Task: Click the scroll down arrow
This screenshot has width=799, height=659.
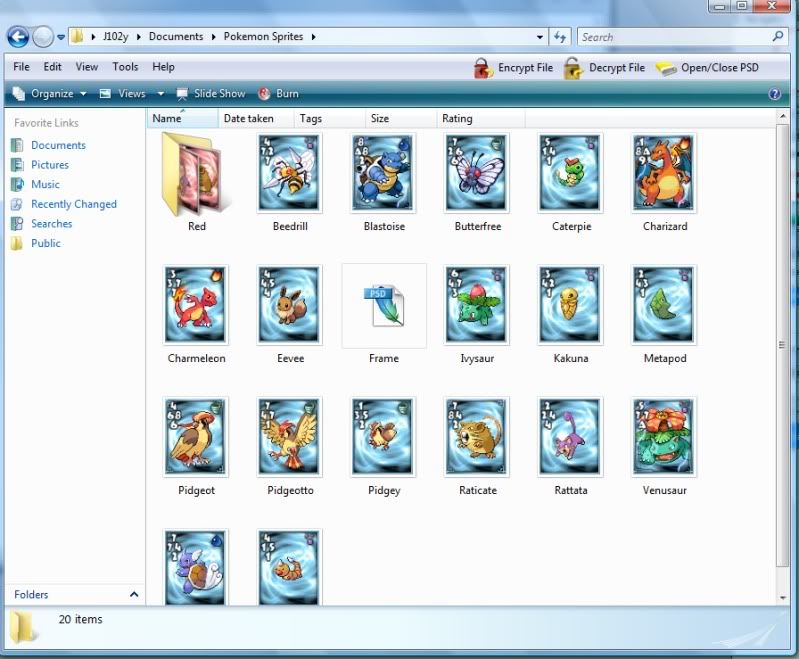Action: click(782, 598)
